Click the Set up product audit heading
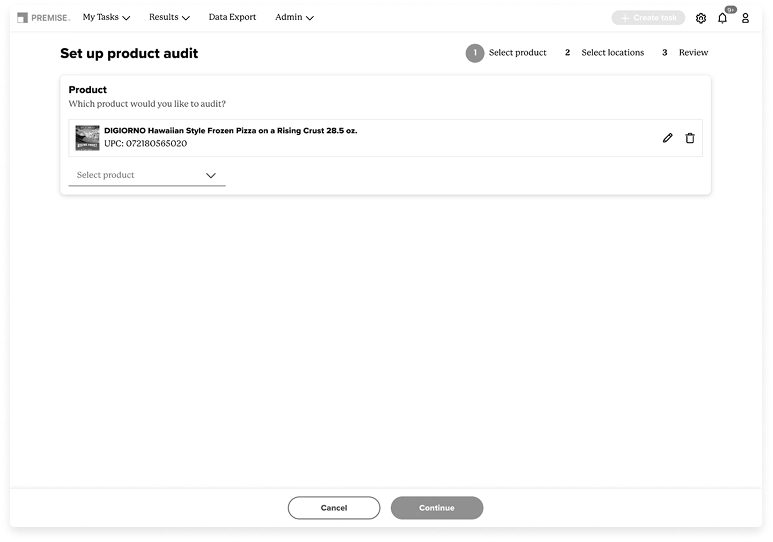Image resolution: width=773 pixels, height=542 pixels. point(129,53)
